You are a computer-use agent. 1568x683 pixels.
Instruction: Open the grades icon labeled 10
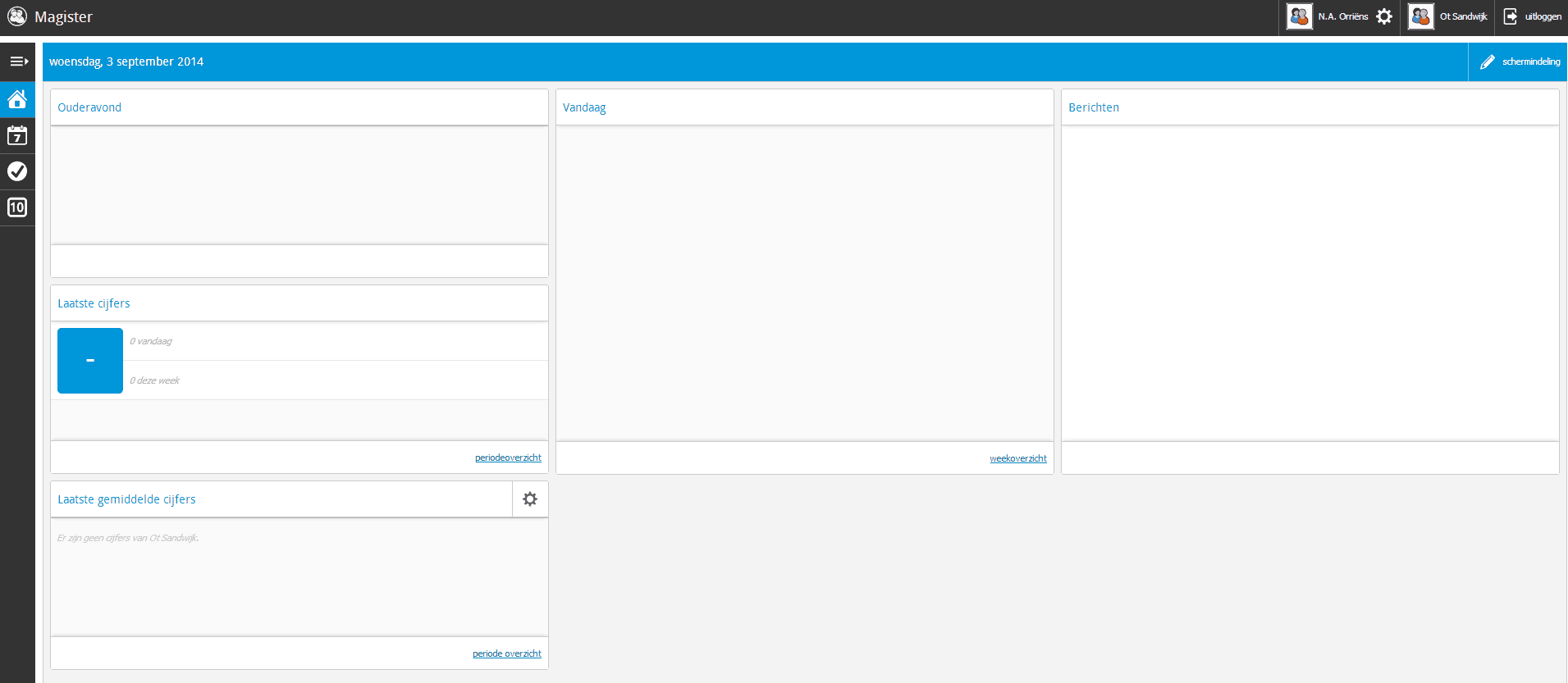click(17, 207)
